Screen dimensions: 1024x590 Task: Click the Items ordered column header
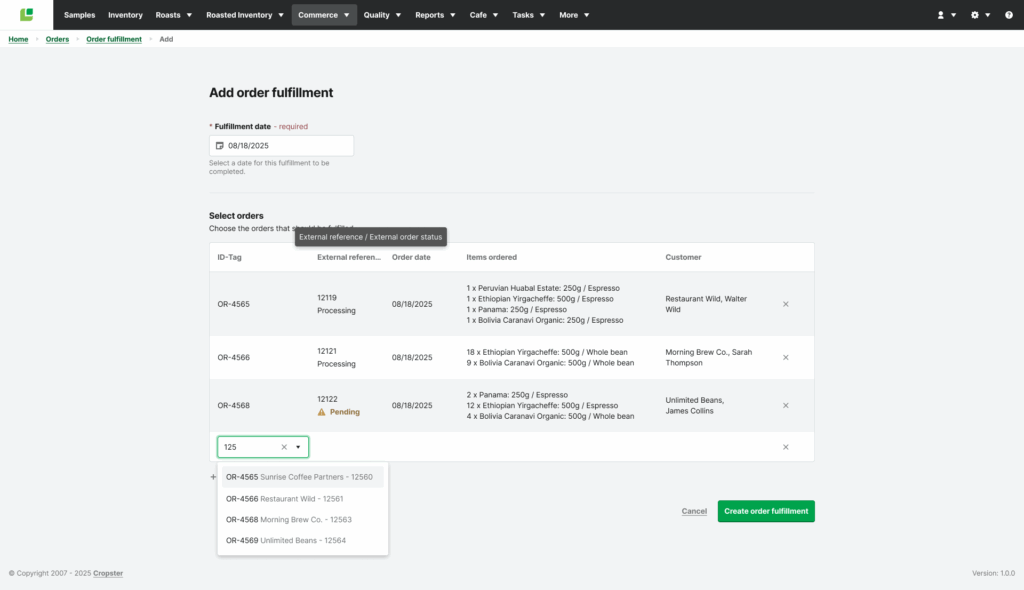(x=492, y=257)
